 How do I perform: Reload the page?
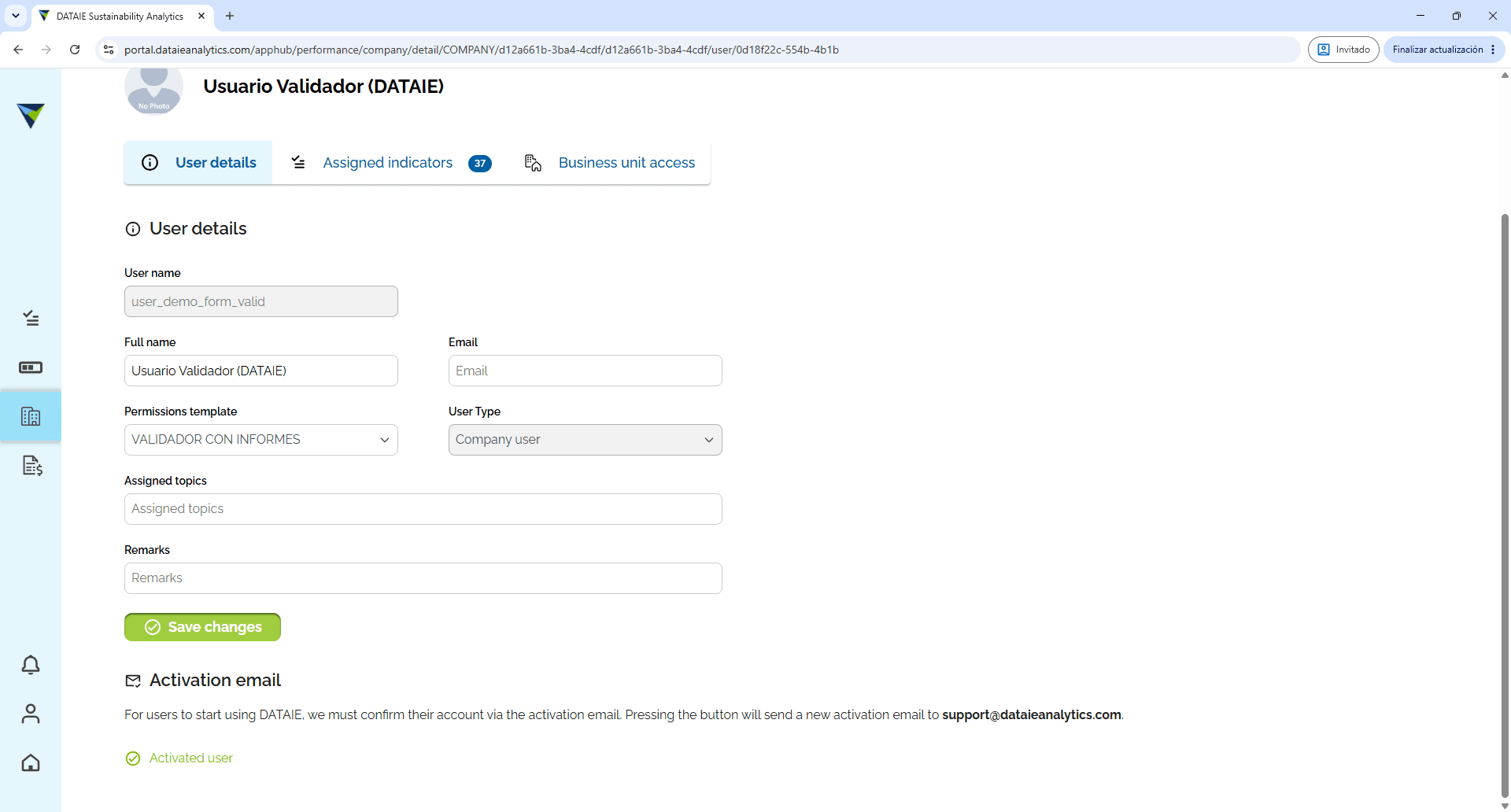coord(75,50)
